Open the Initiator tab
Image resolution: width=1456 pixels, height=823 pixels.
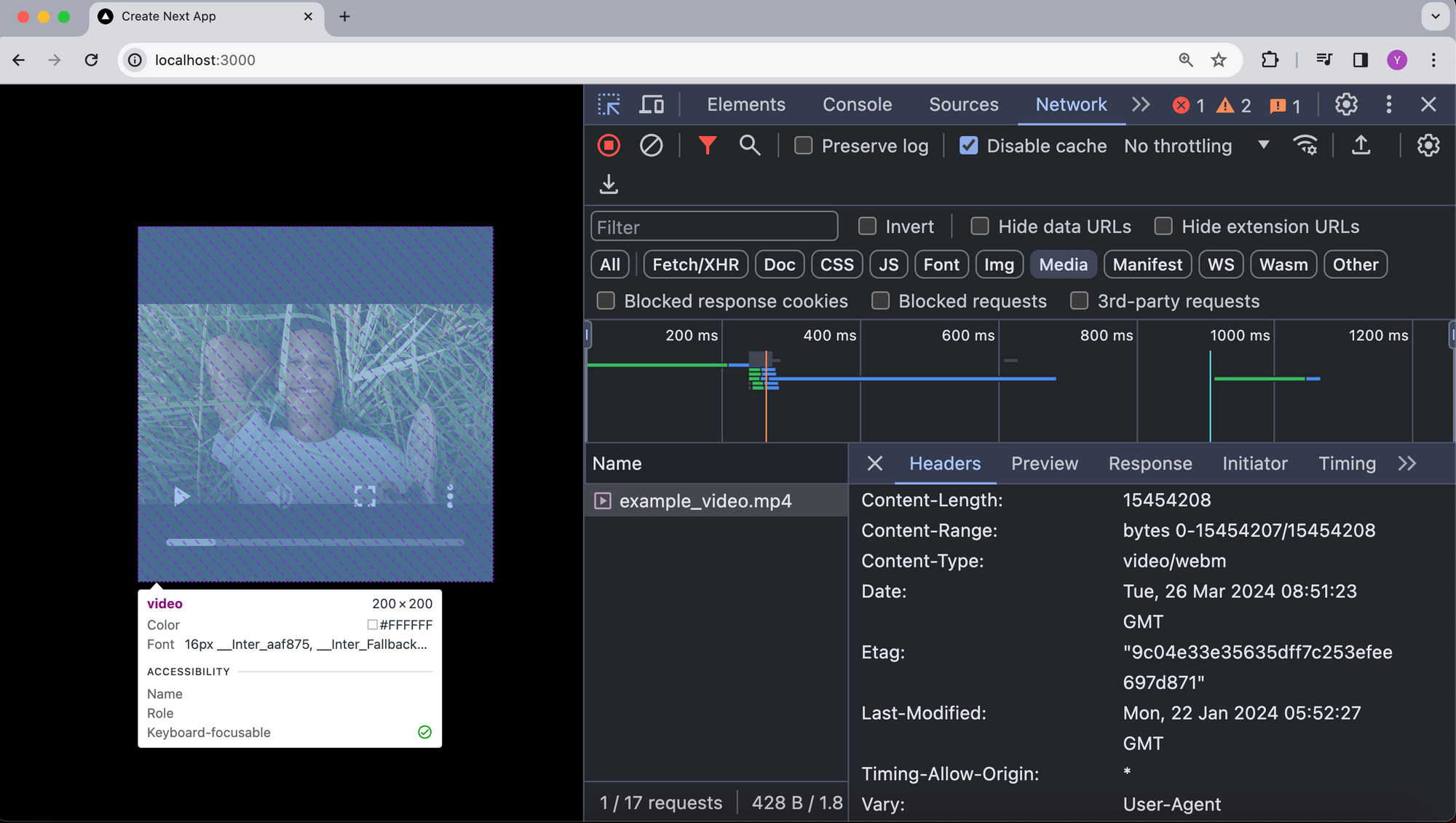[1254, 464]
